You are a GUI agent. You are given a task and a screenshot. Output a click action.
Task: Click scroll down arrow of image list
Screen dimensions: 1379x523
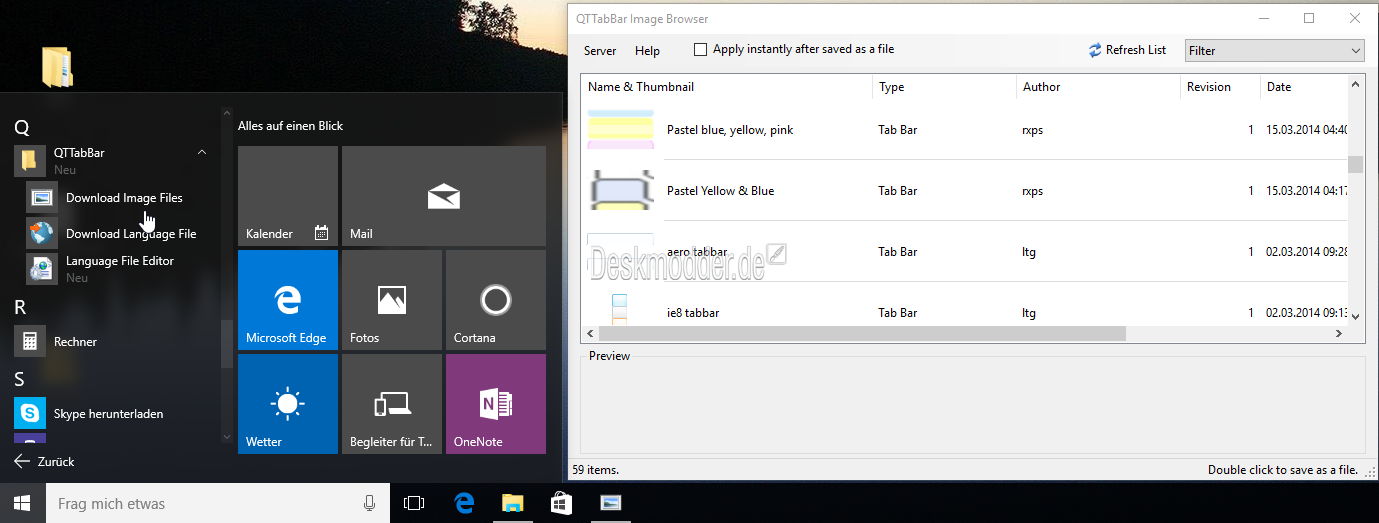(1356, 317)
